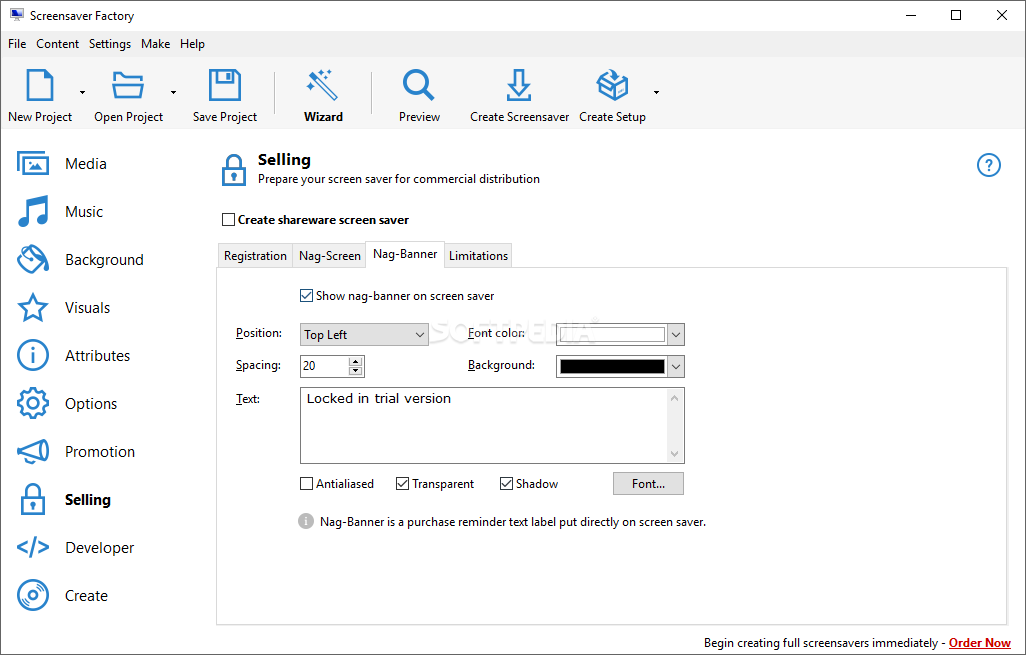Click the Create Screensaver download icon
The height and width of the screenshot is (655, 1026).
[519, 85]
